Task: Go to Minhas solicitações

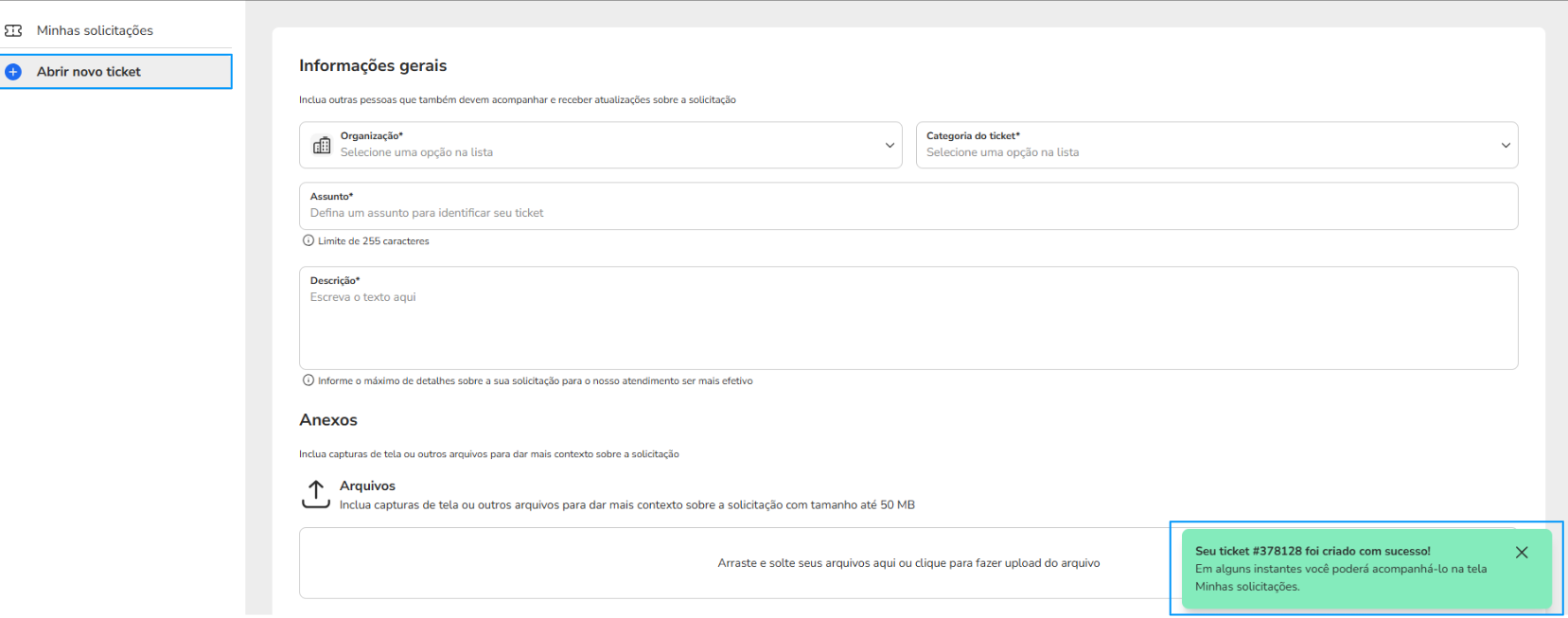Action: 95,30
